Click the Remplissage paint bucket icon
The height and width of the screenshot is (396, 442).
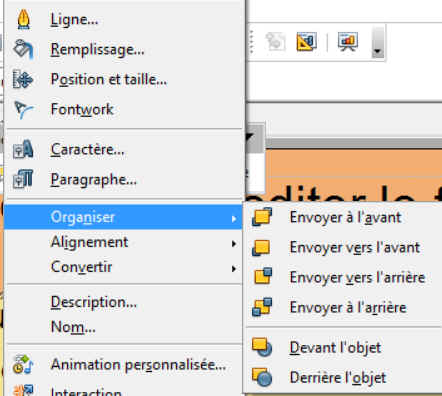[23, 49]
